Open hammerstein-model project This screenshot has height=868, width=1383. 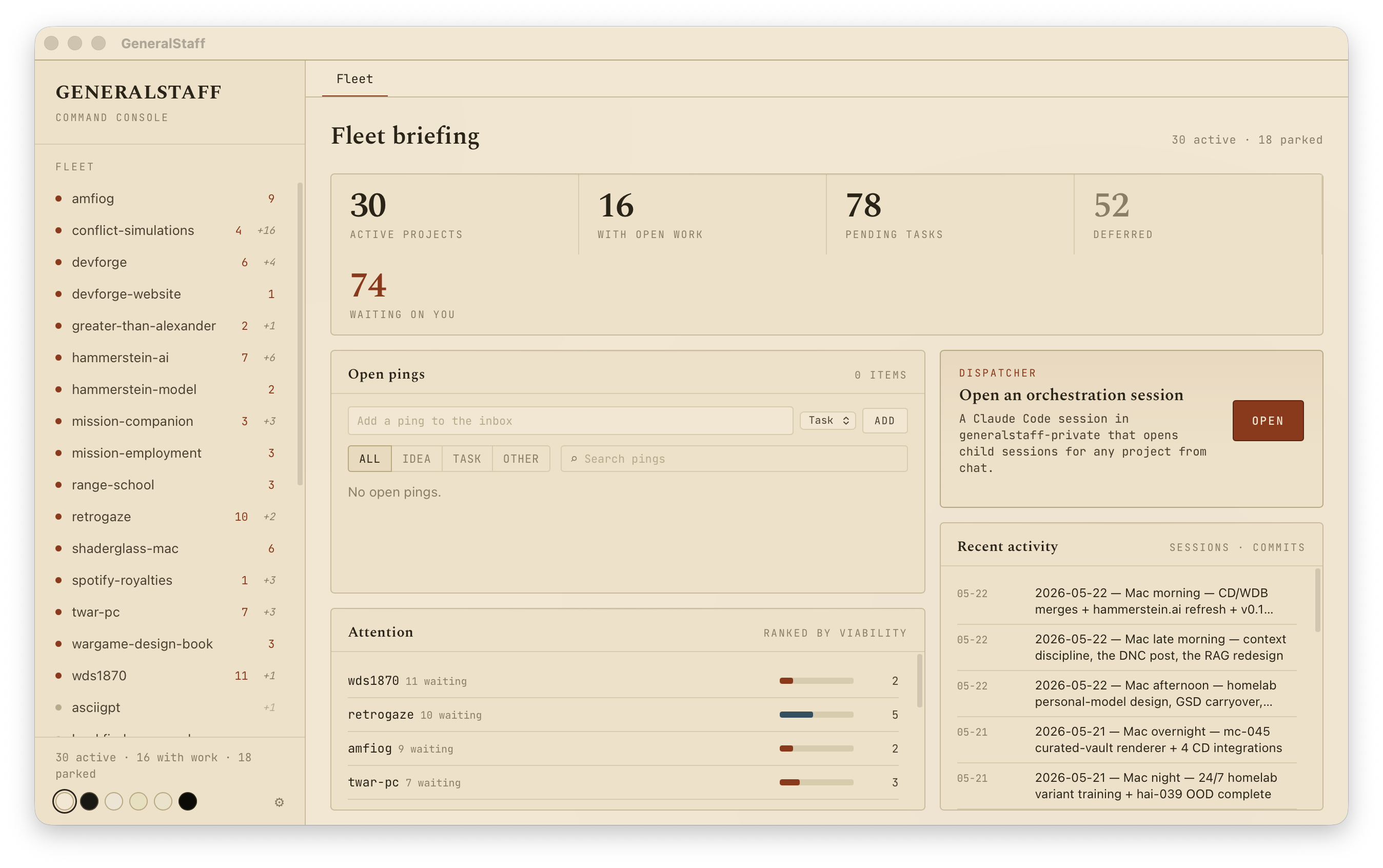point(165,389)
